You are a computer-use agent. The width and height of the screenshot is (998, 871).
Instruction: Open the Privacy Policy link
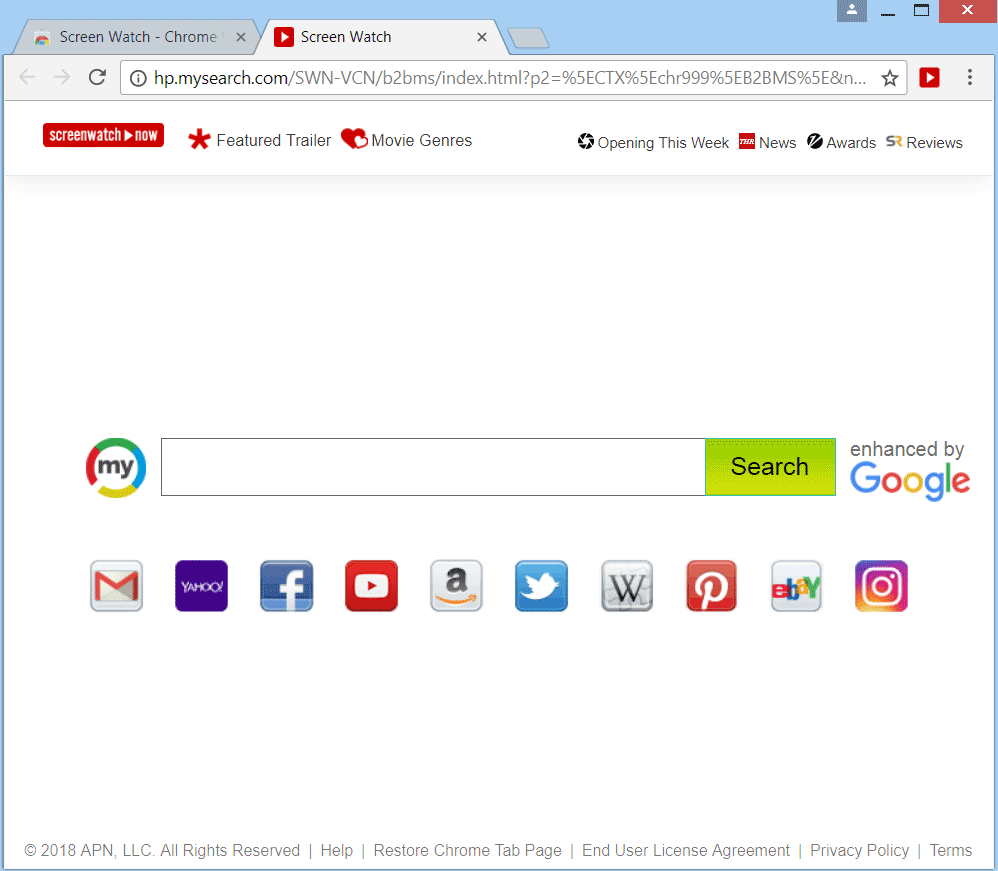coord(859,850)
